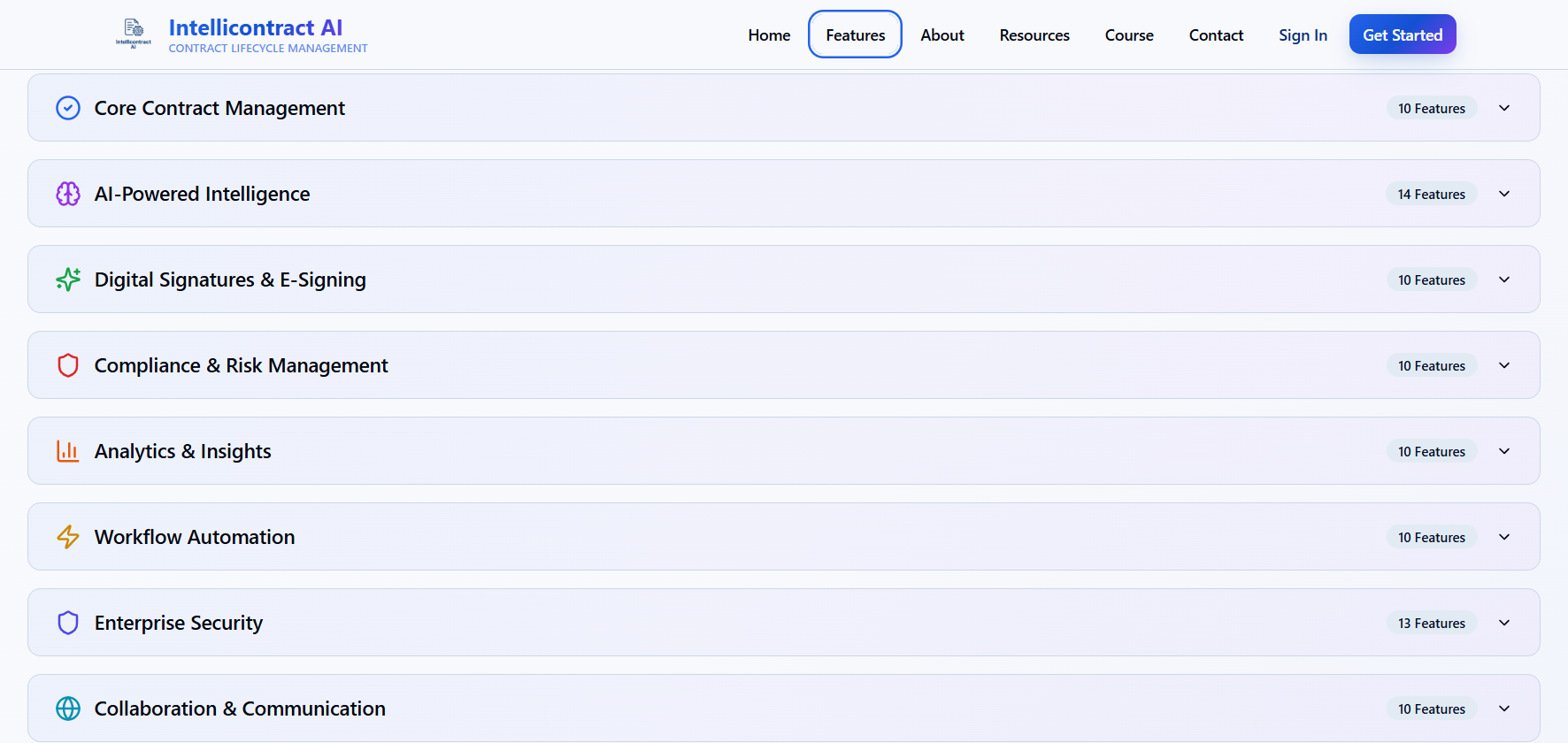The image size is (1568, 743).
Task: Click the 13 Features badge
Action: pyautogui.click(x=1432, y=623)
